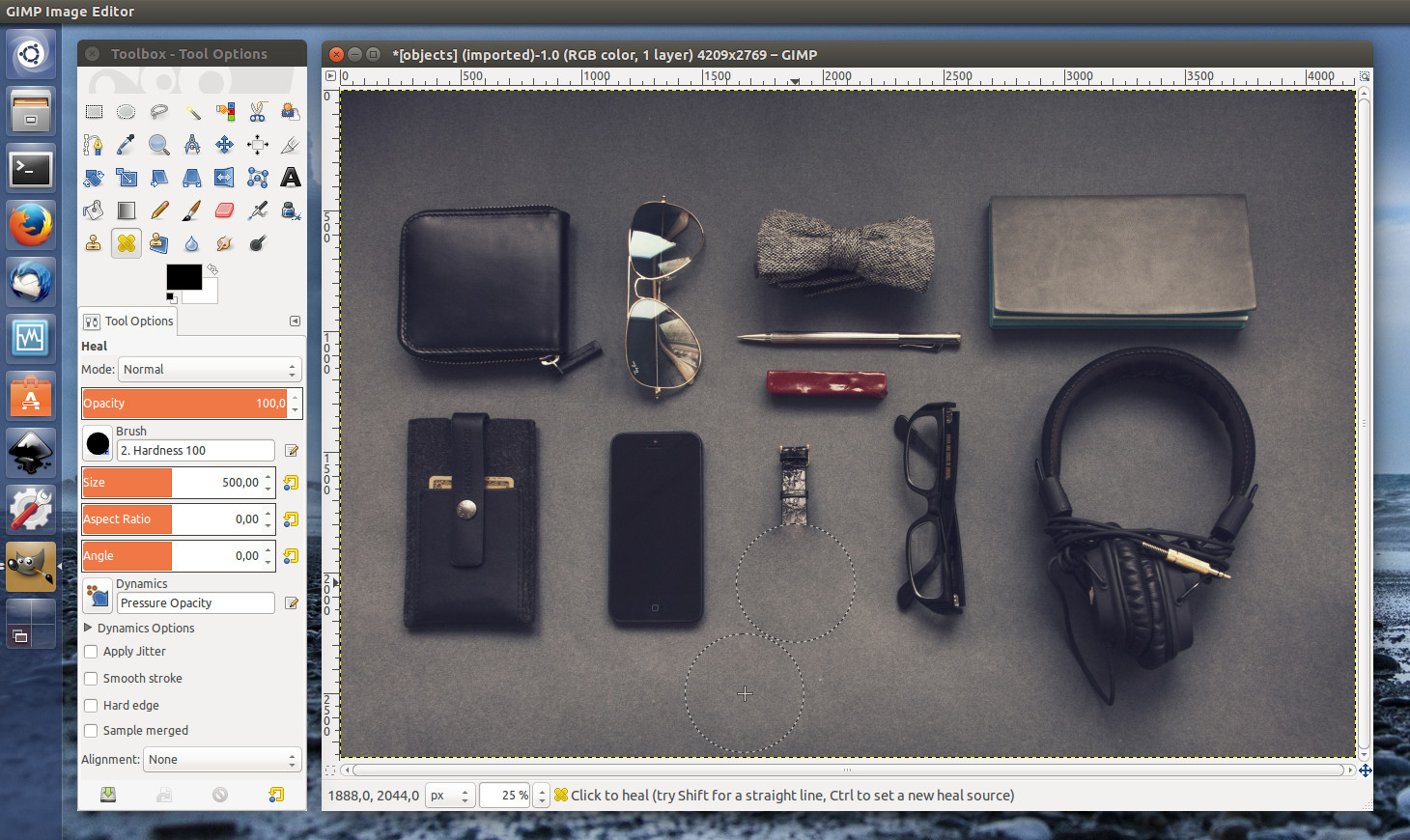Click the Tool Options tab
1410x840 pixels.
click(129, 322)
